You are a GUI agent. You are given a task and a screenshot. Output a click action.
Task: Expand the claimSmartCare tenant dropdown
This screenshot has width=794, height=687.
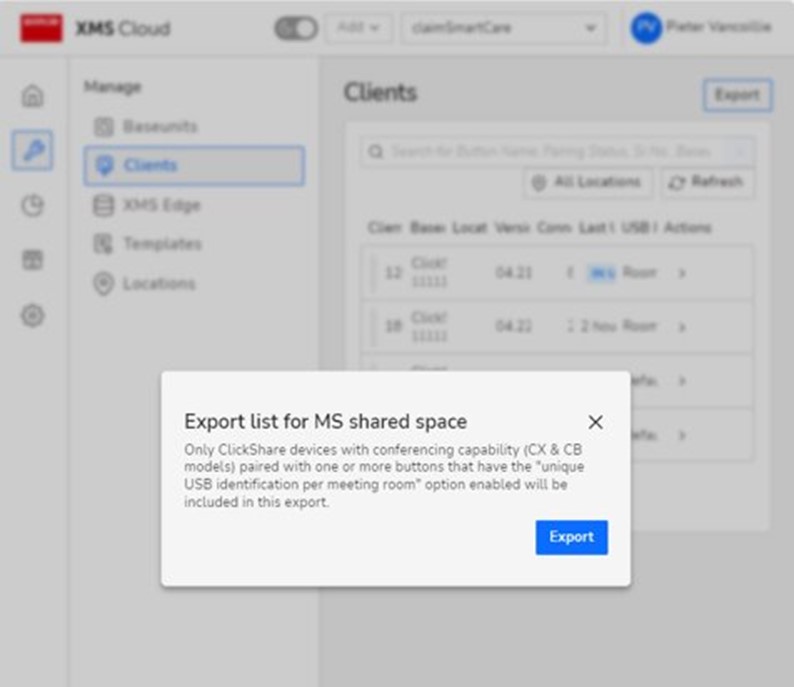504,28
